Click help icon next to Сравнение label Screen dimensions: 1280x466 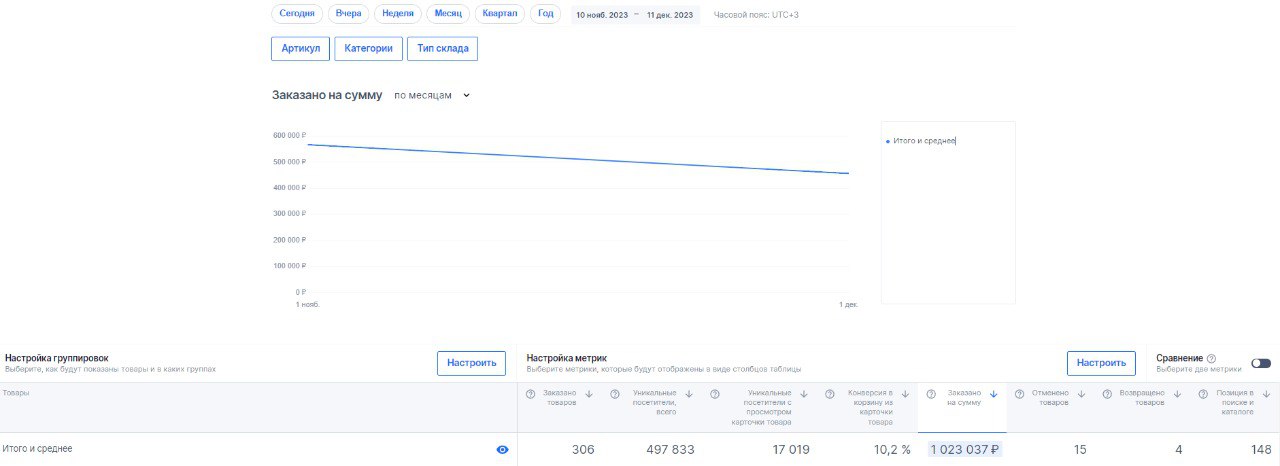tap(1211, 358)
